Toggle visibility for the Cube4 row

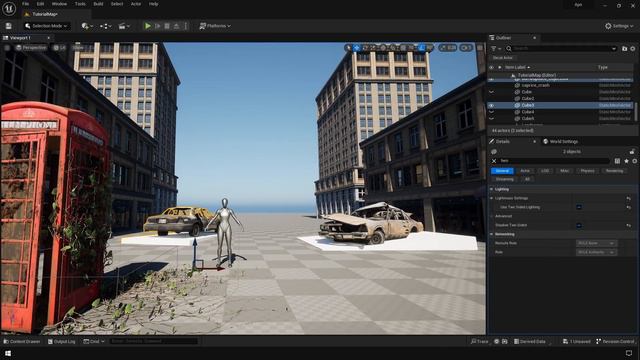(x=491, y=112)
